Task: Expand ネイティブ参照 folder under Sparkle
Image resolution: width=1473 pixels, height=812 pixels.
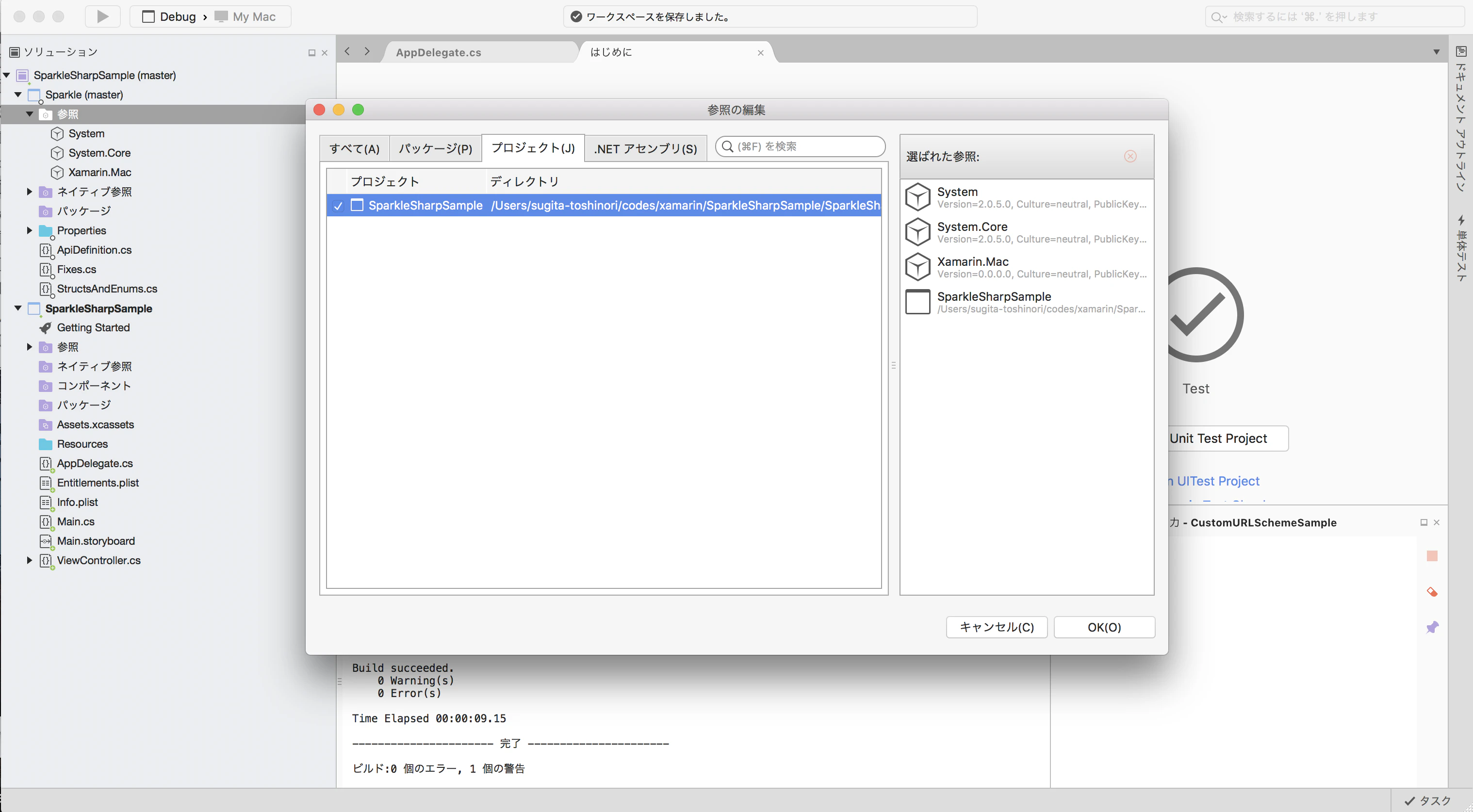Action: click(30, 192)
